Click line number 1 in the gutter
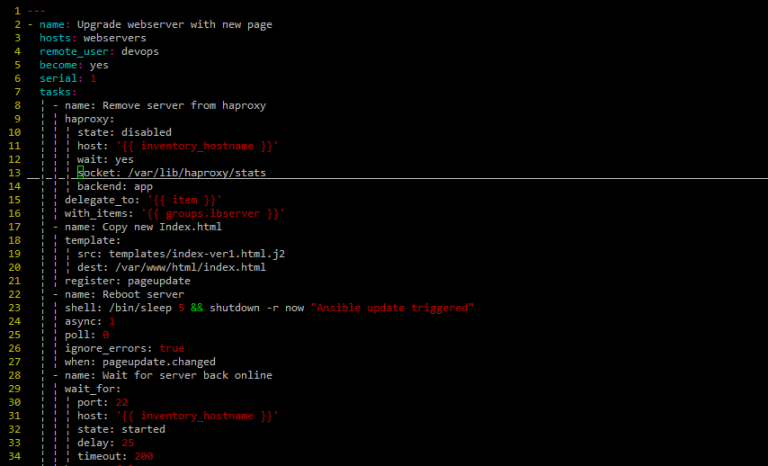Image resolution: width=768 pixels, height=466 pixels. pyautogui.click(x=17, y=10)
